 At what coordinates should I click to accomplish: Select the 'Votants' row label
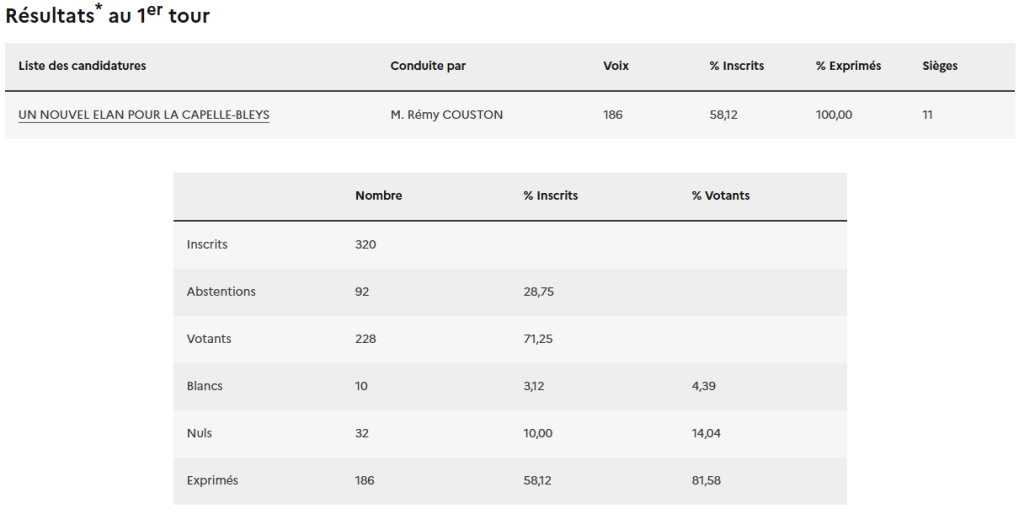click(209, 339)
